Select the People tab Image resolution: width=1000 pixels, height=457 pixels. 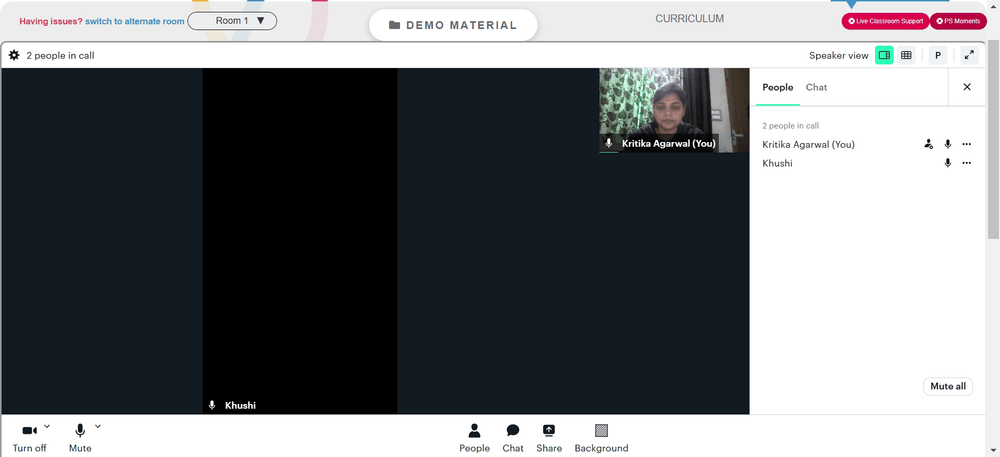(777, 87)
